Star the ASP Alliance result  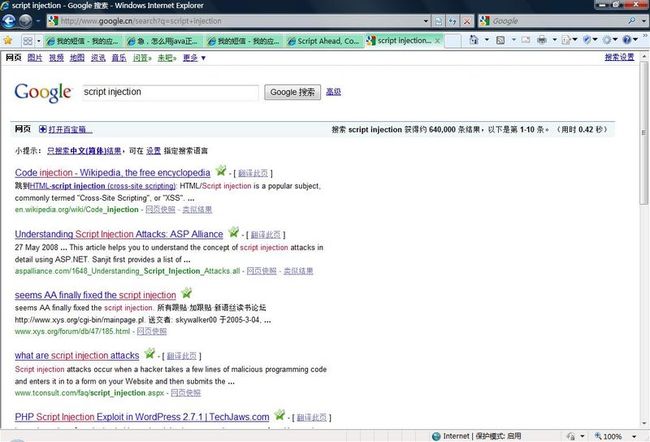point(233,232)
